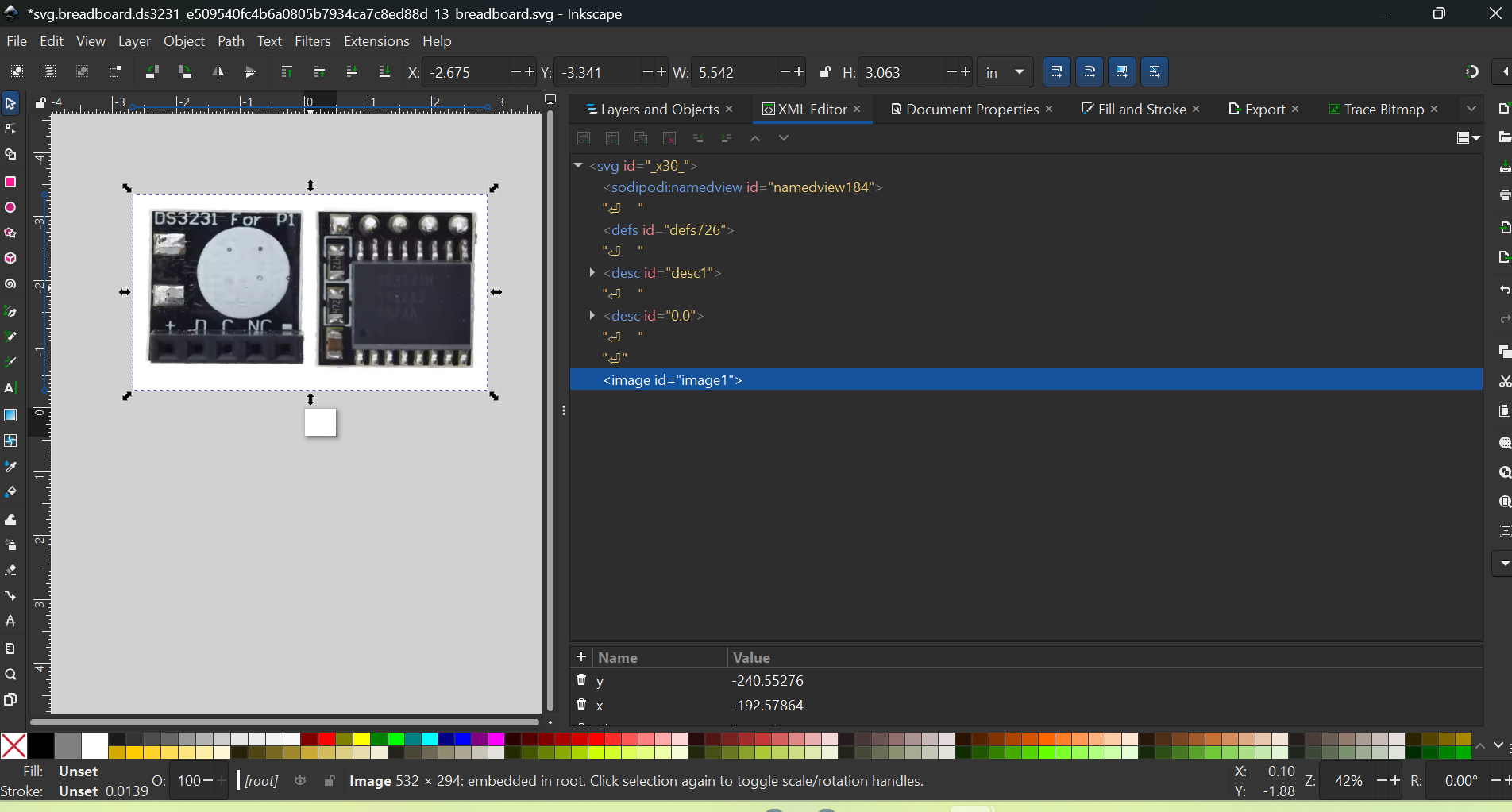Decrease the zoom percentage

click(x=1382, y=781)
